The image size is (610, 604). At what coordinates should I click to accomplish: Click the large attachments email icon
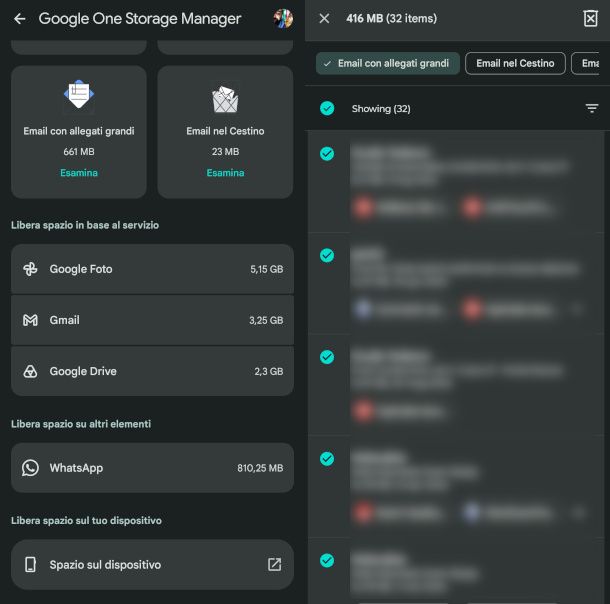pyautogui.click(x=79, y=94)
